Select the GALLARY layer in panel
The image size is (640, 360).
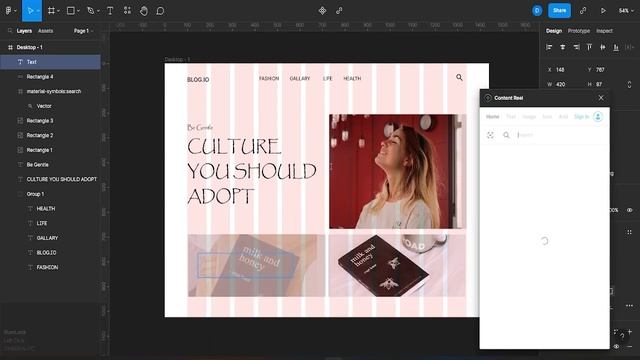point(50,238)
